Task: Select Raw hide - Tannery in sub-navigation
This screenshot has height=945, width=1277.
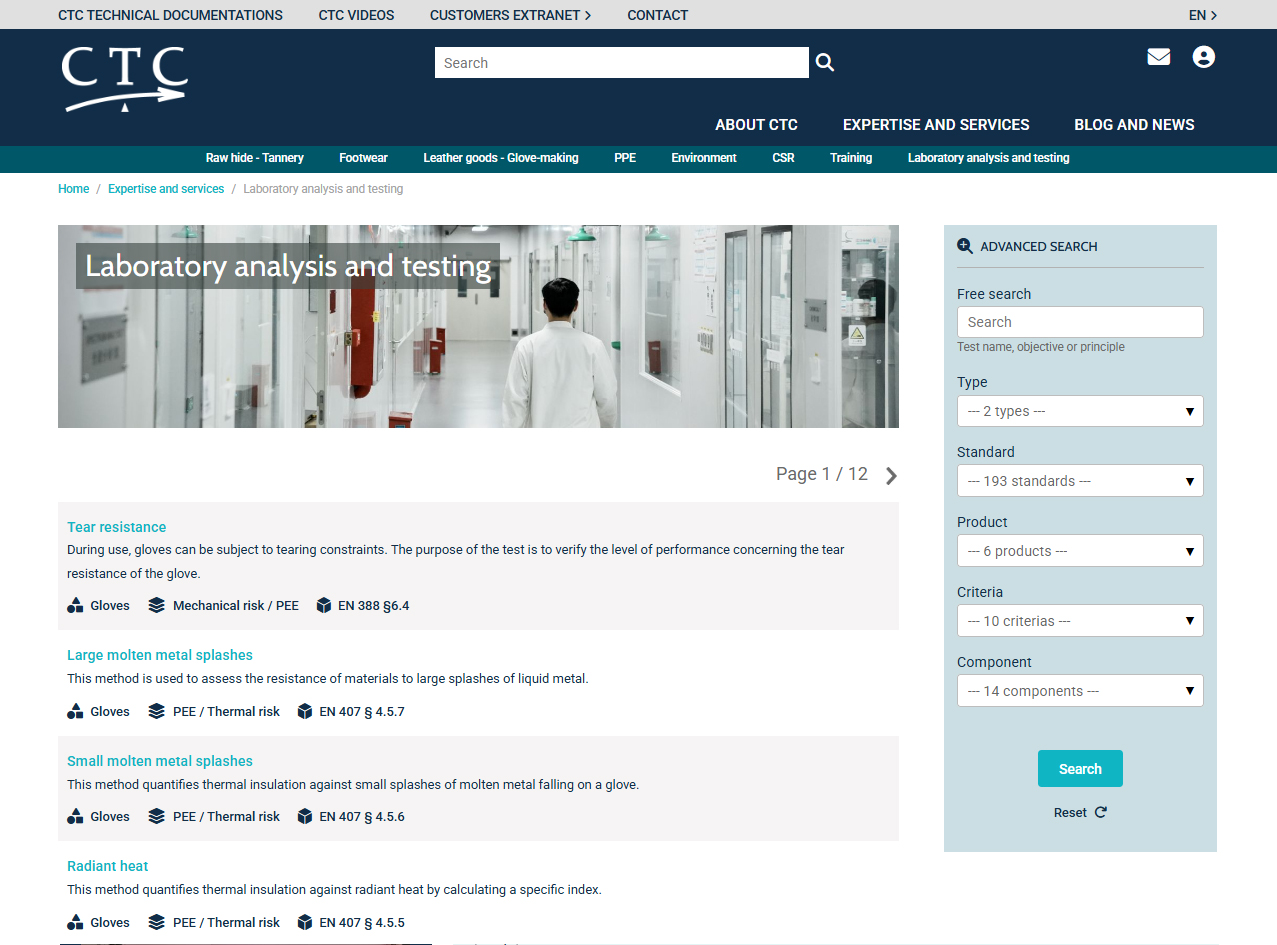Action: [254, 158]
